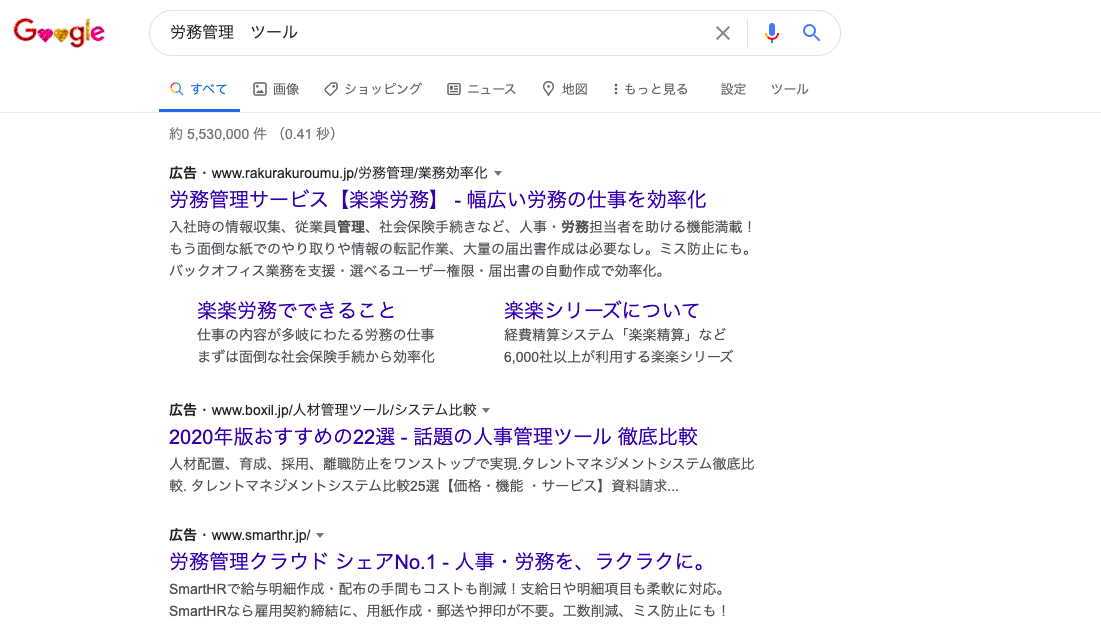Expand the ad disclosure arrow for smarthr.jp
The image size is (1101, 637).
pyautogui.click(x=320, y=534)
